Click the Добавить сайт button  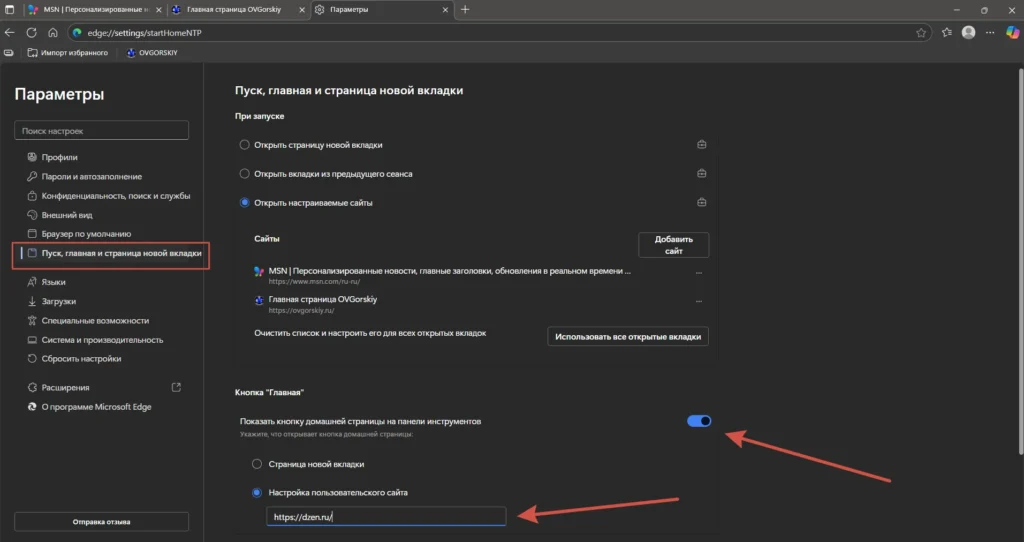(x=673, y=245)
